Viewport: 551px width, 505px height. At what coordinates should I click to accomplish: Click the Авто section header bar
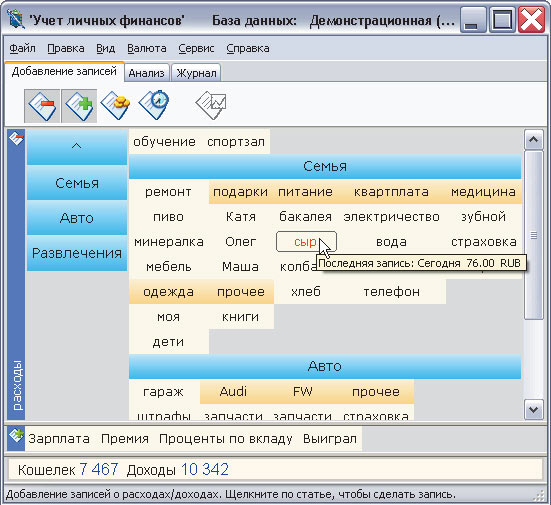pyautogui.click(x=325, y=366)
